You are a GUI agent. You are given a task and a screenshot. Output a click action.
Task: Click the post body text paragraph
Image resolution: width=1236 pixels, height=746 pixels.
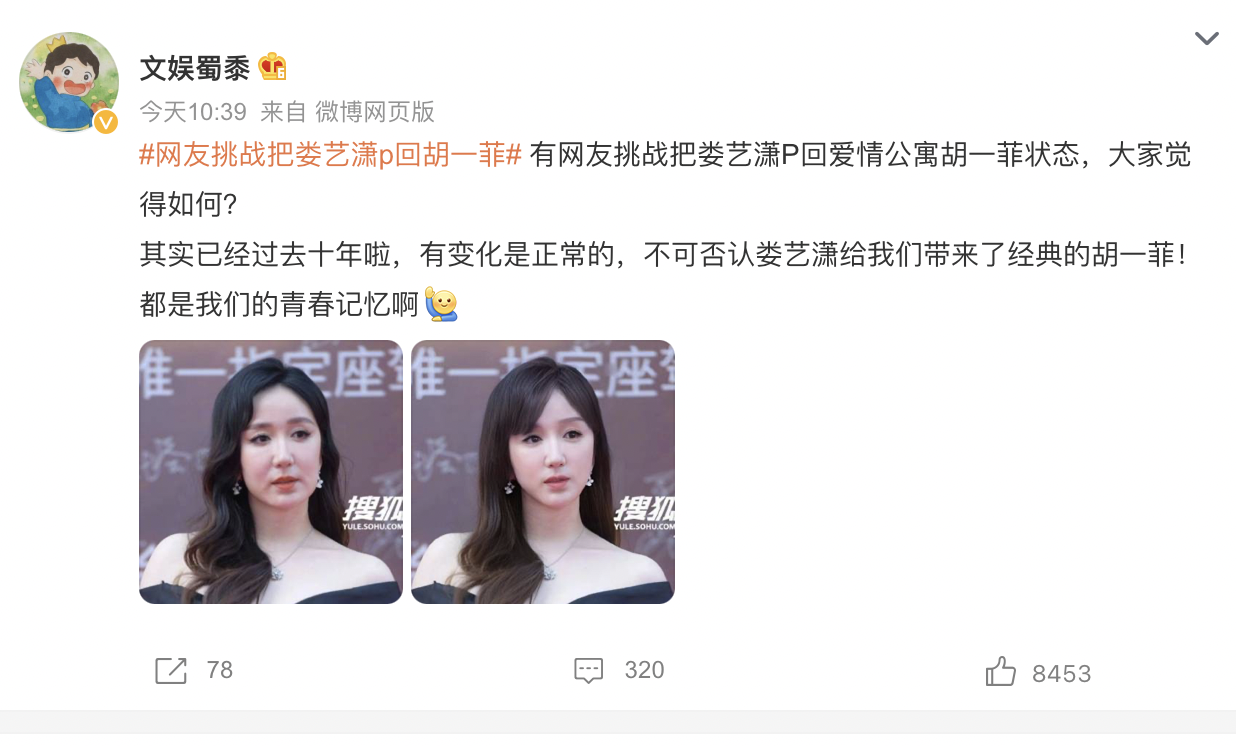666,230
